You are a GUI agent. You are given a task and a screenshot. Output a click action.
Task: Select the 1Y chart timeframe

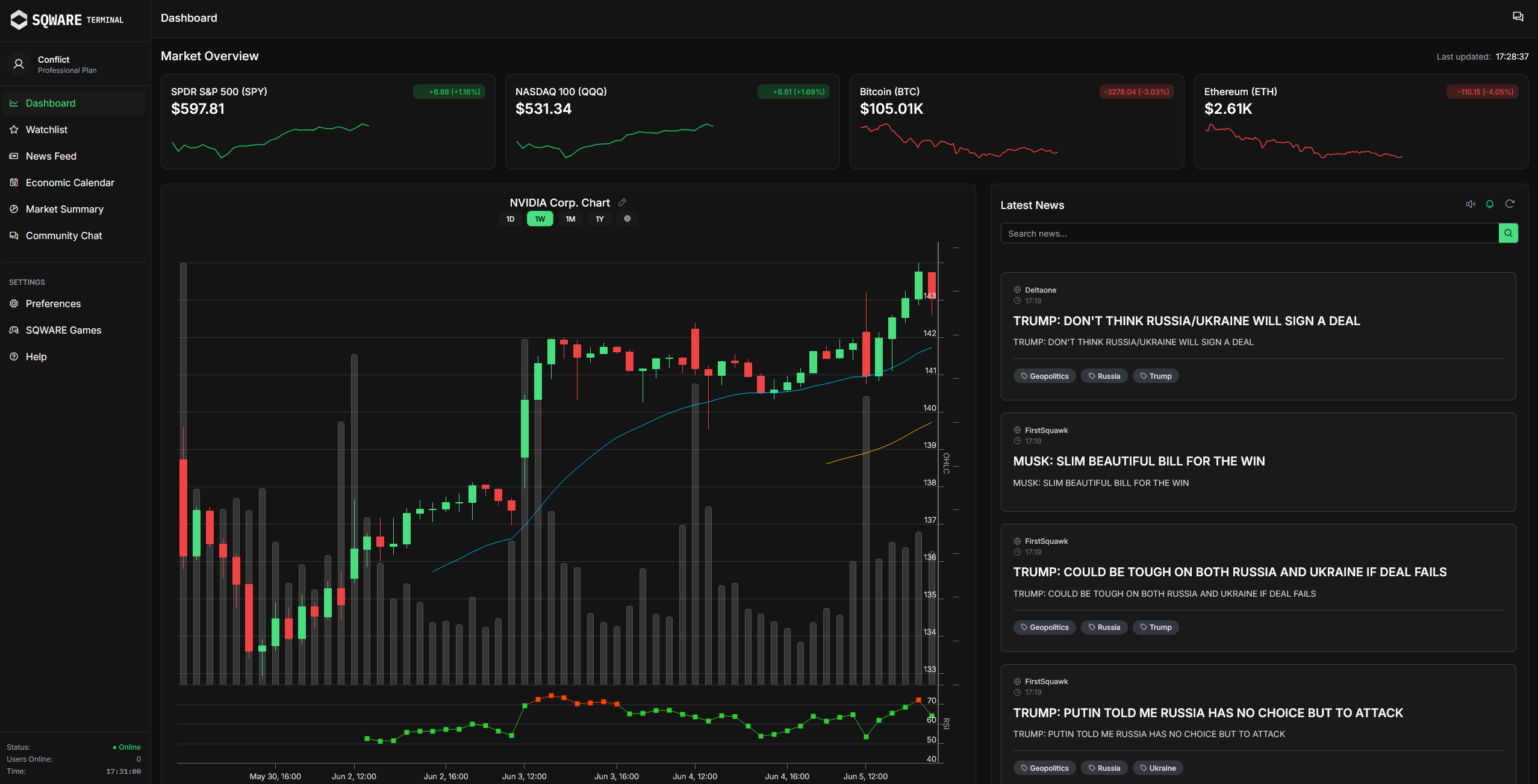point(600,219)
